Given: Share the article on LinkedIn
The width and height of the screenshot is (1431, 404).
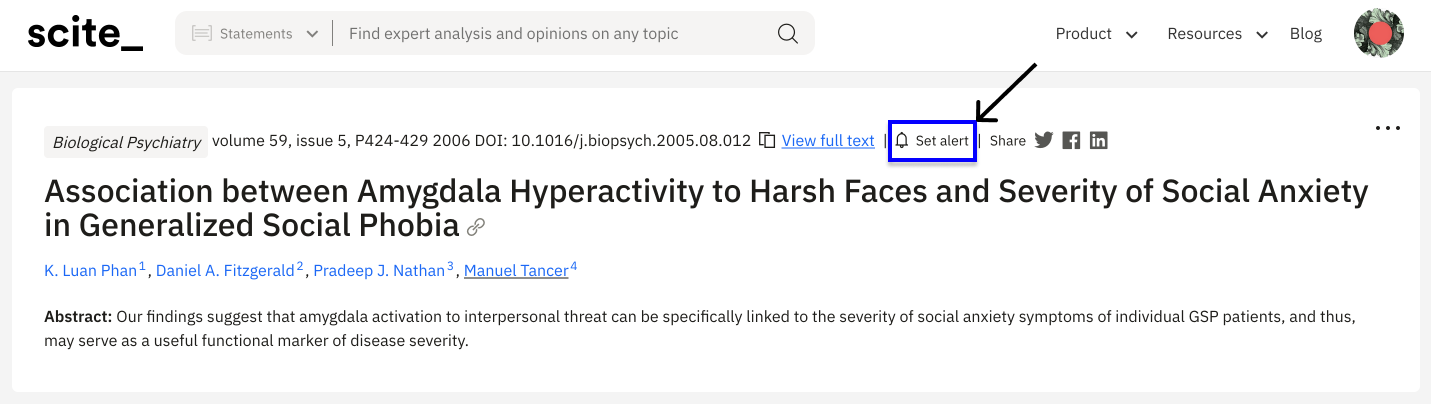Looking at the screenshot, I should point(1098,141).
